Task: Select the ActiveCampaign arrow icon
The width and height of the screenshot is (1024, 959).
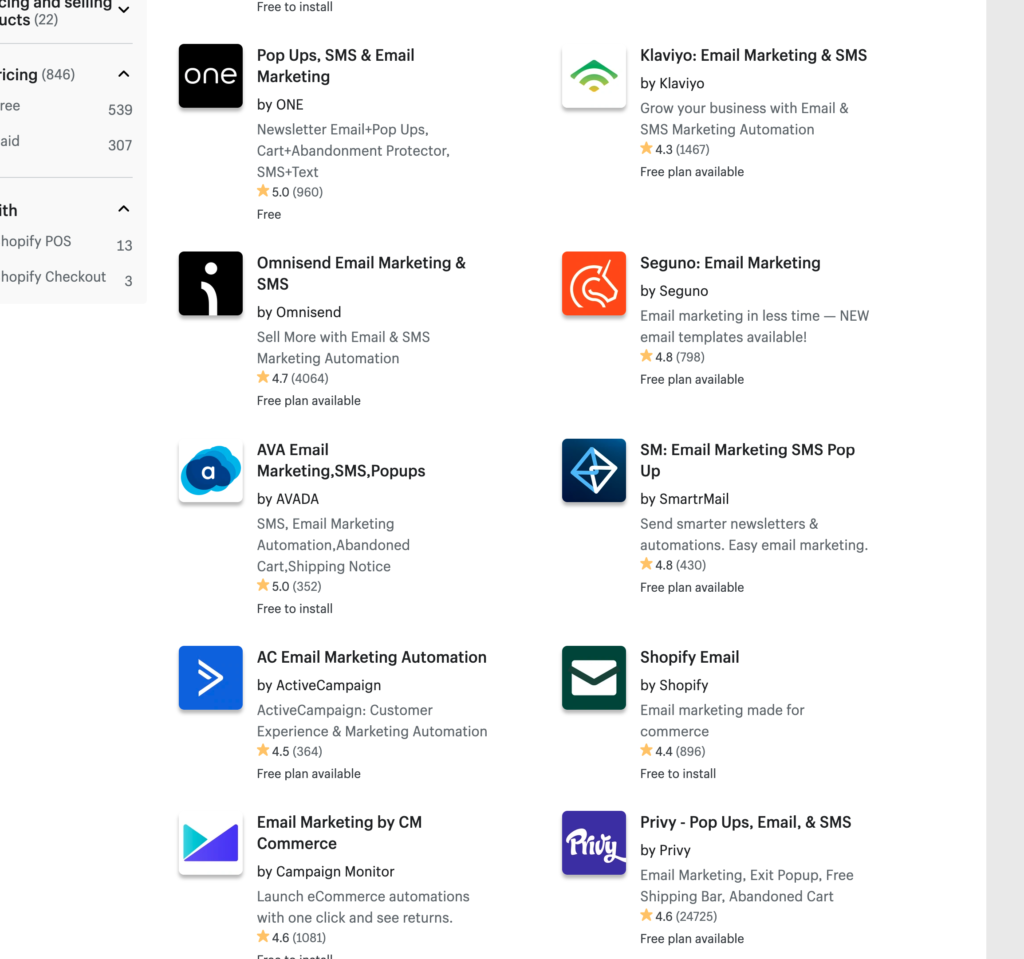Action: tap(210, 678)
